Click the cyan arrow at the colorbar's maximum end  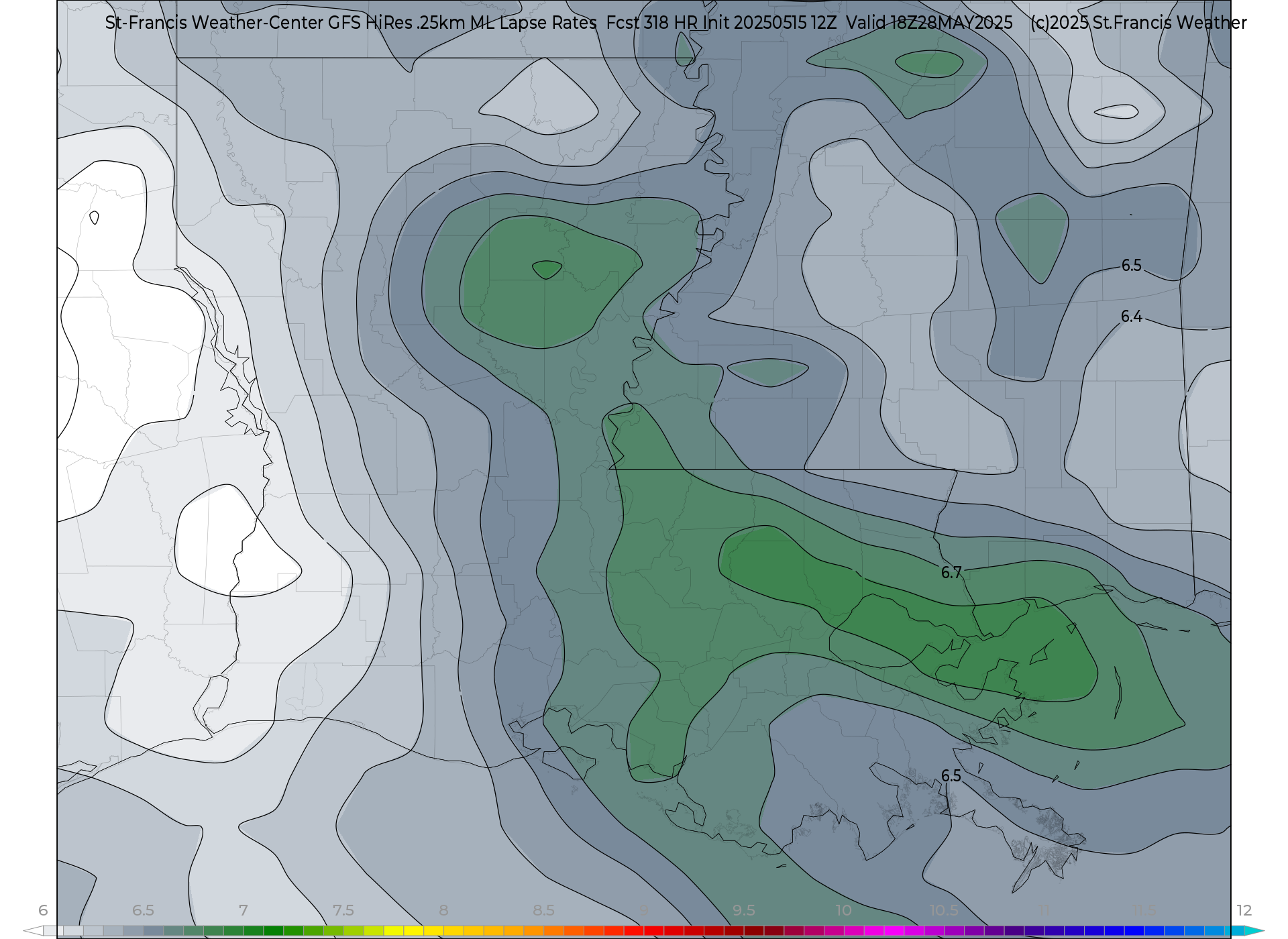[1254, 931]
